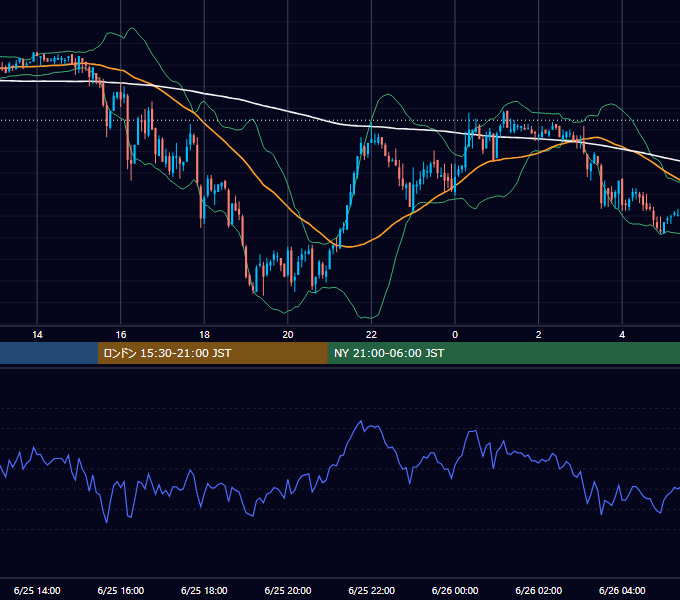Click the blue session band before London
680x600 pixels.
(x=49, y=353)
